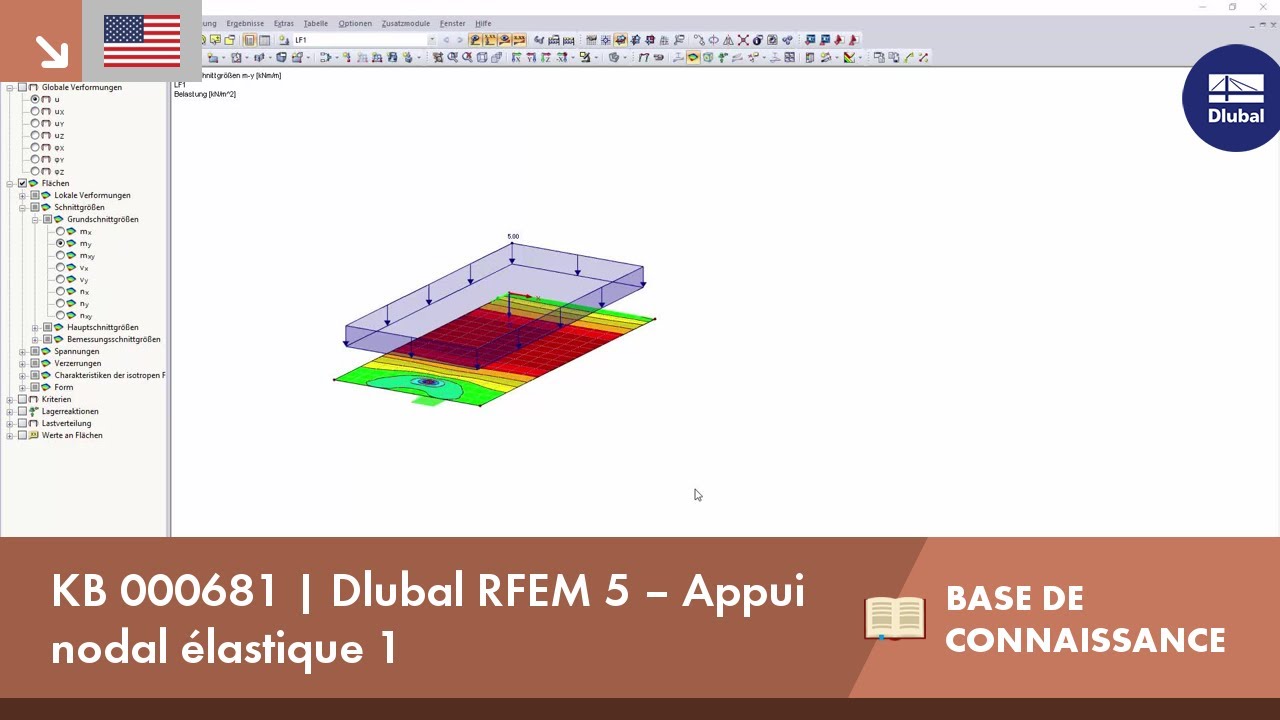
Task: Click the uy label in navigator
Action: [59, 123]
